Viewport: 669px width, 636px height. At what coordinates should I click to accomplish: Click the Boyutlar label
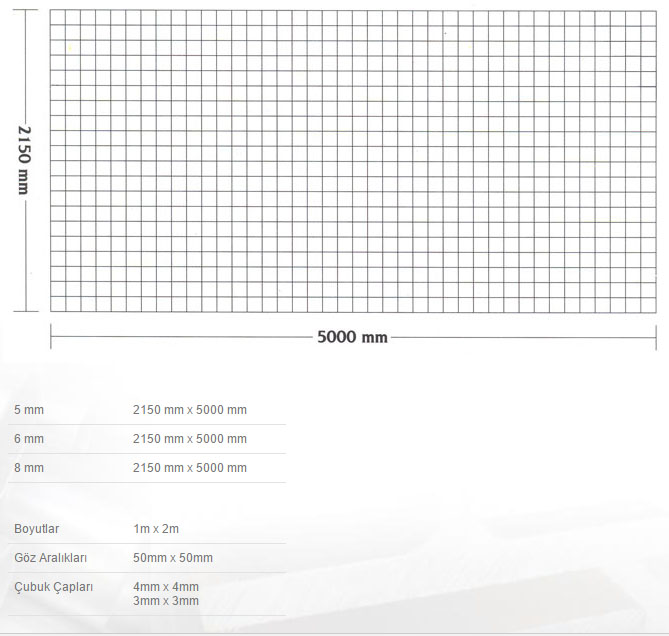tap(38, 528)
